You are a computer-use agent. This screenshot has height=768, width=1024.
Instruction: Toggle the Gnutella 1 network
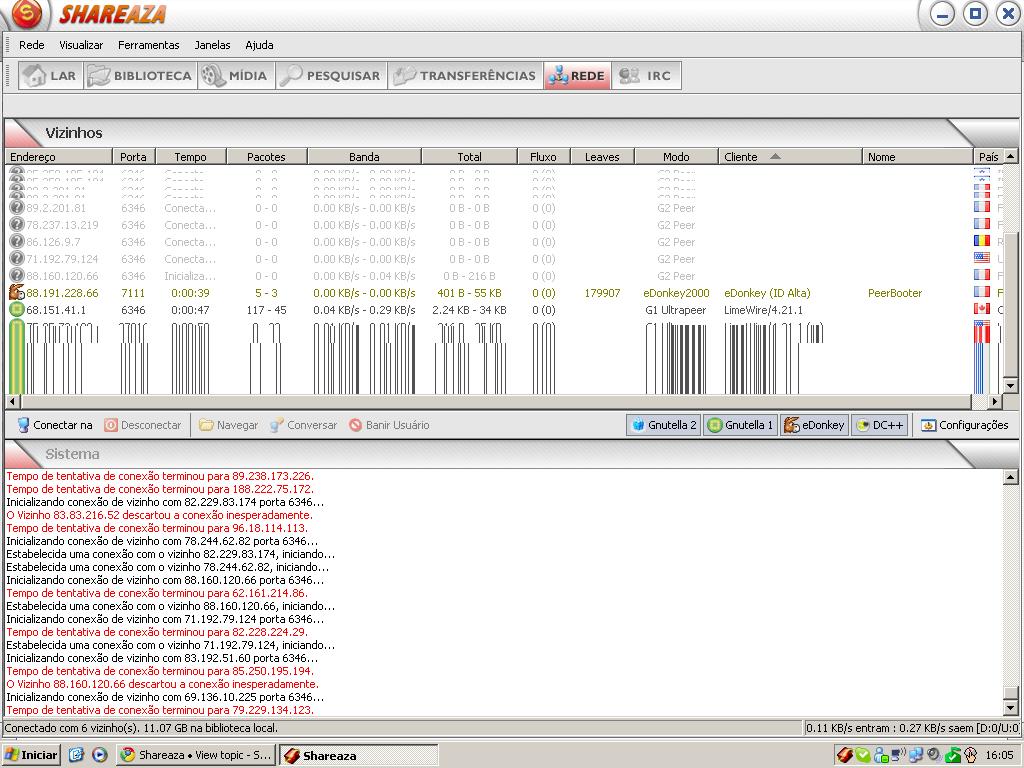(x=740, y=425)
